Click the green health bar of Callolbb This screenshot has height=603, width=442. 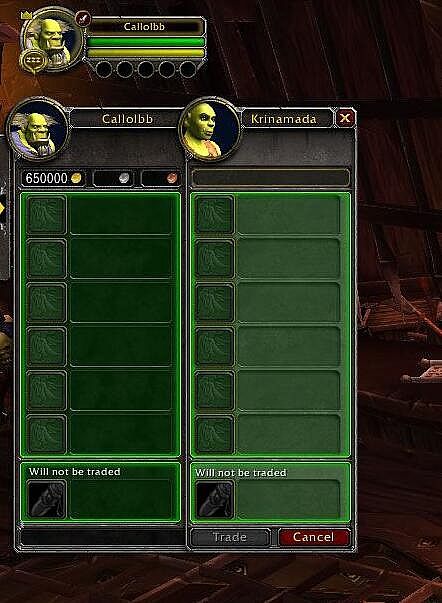click(x=145, y=42)
